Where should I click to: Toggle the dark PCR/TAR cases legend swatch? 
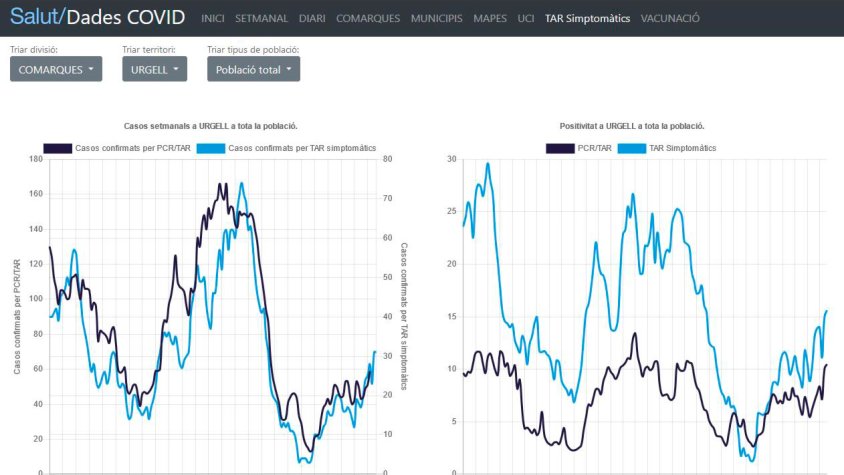[x=57, y=148]
